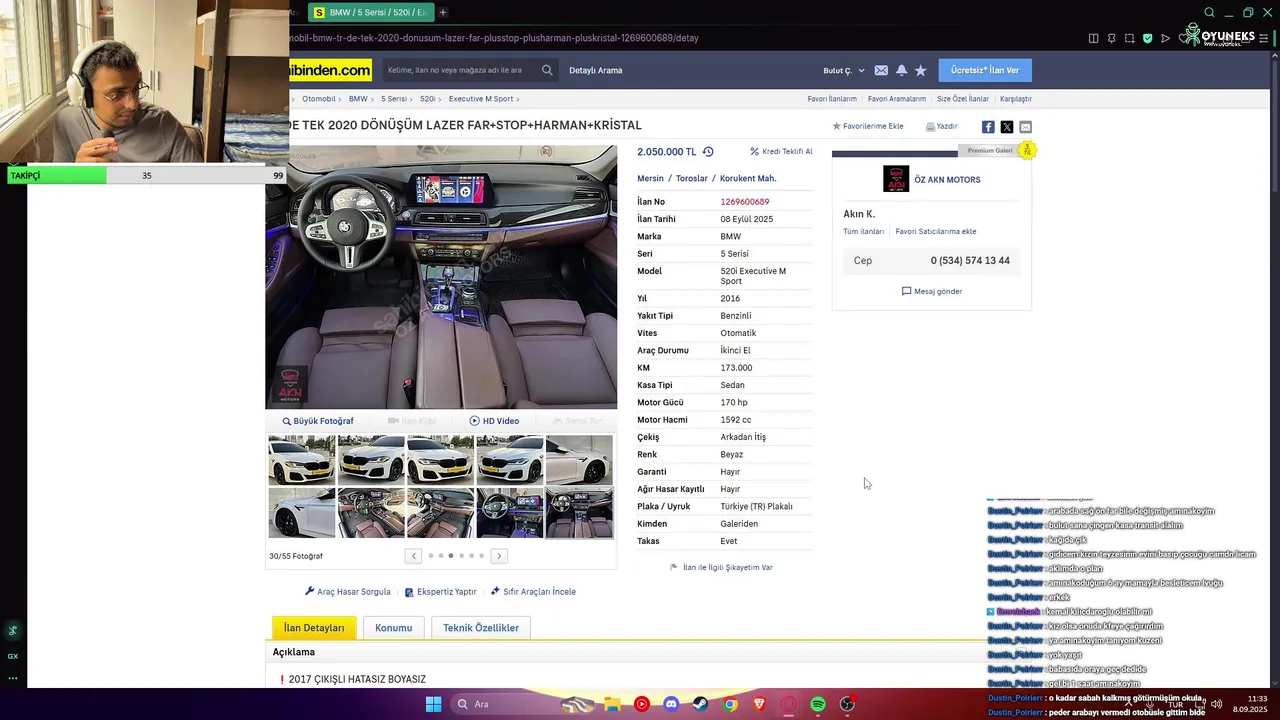This screenshot has height=720, width=1280.
Task: Click the search magnifier in site search box
Action: (547, 70)
